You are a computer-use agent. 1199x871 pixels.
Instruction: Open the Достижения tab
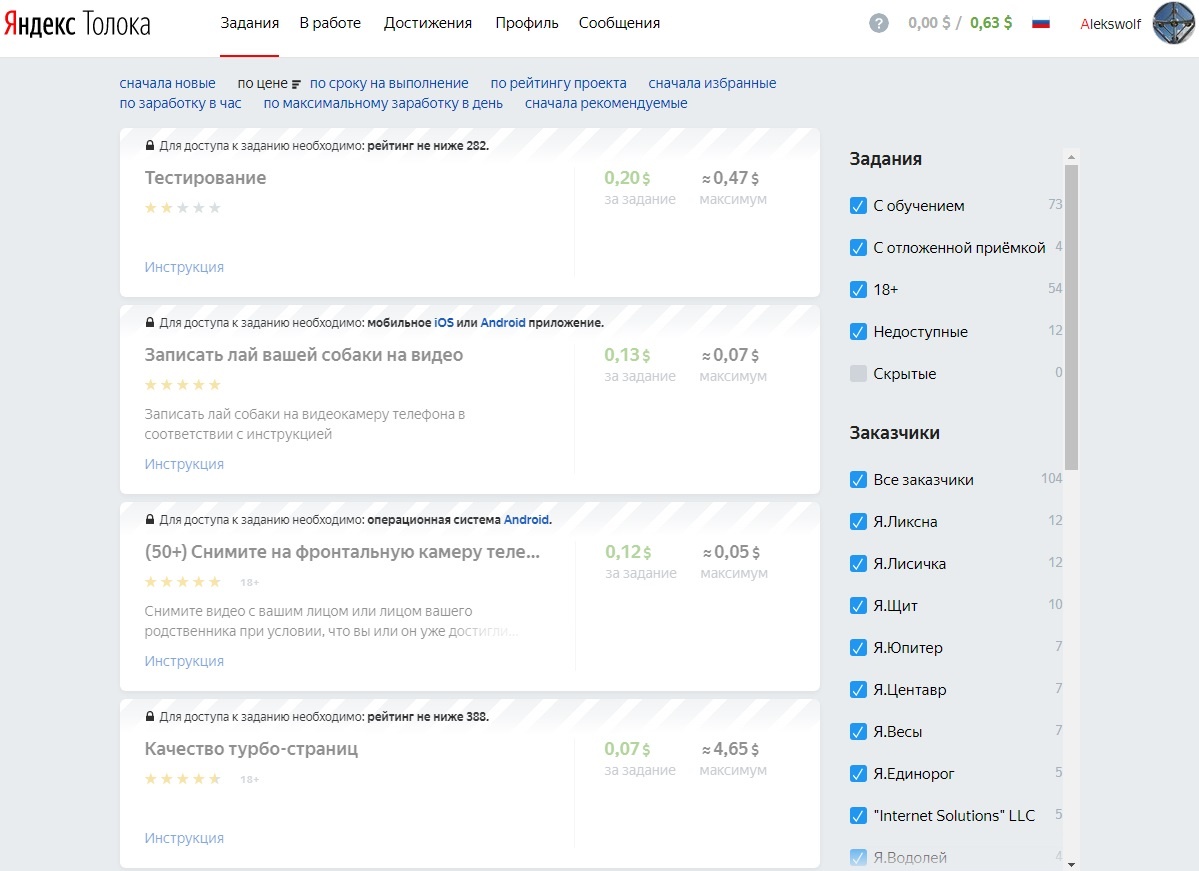coord(427,24)
